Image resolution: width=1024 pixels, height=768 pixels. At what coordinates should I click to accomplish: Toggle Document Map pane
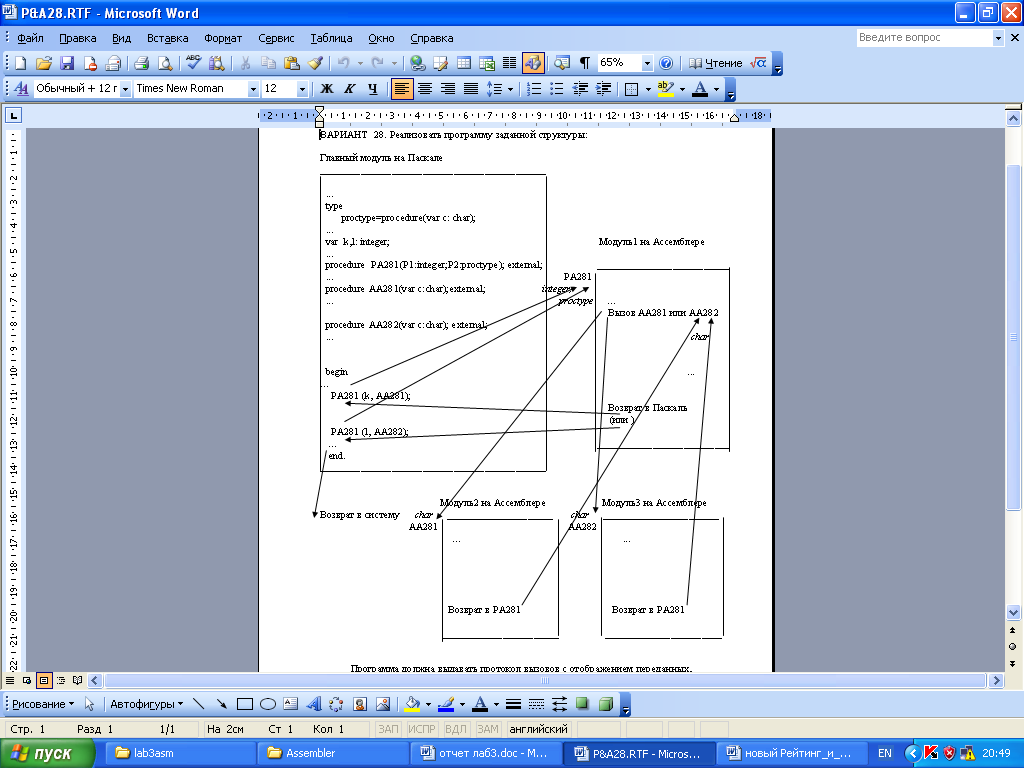point(562,63)
